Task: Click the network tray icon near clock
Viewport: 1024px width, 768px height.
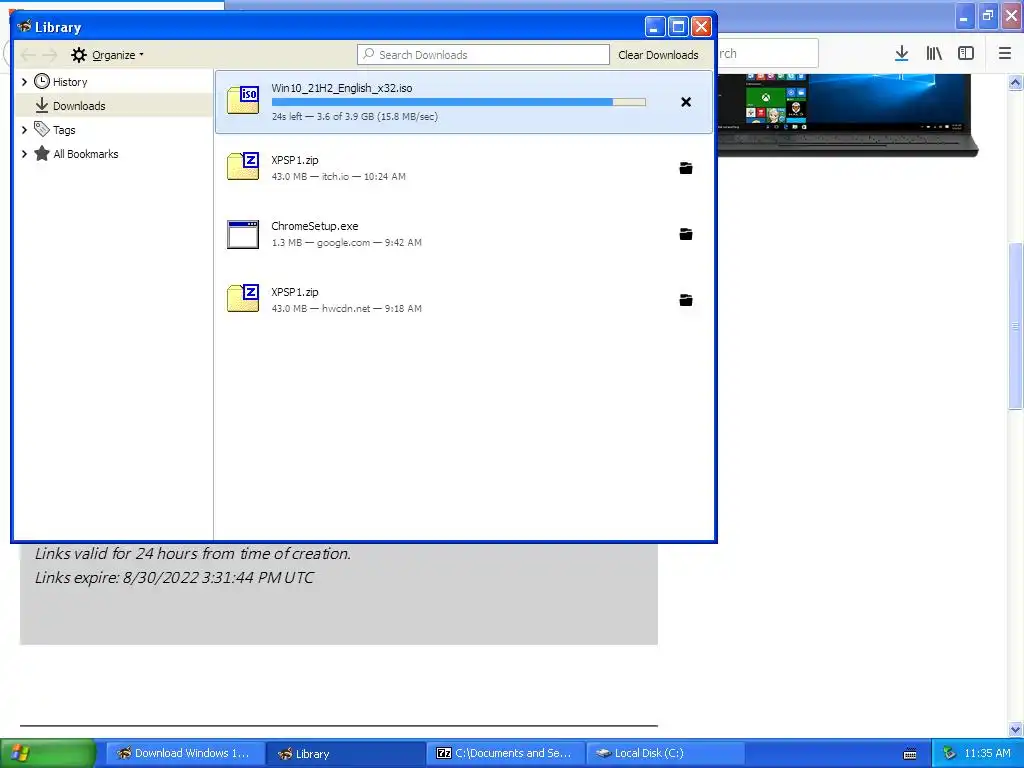Action: tap(950, 753)
